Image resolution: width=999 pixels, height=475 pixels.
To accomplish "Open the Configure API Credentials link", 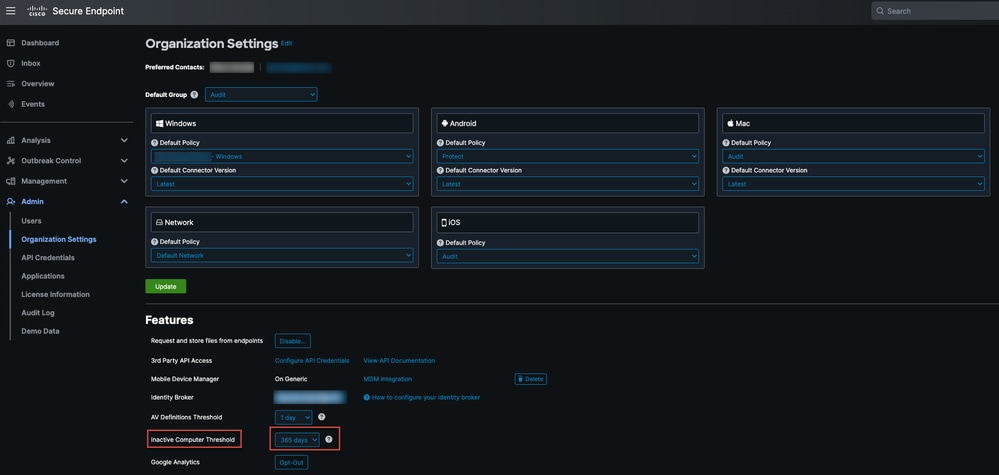I will click(312, 360).
